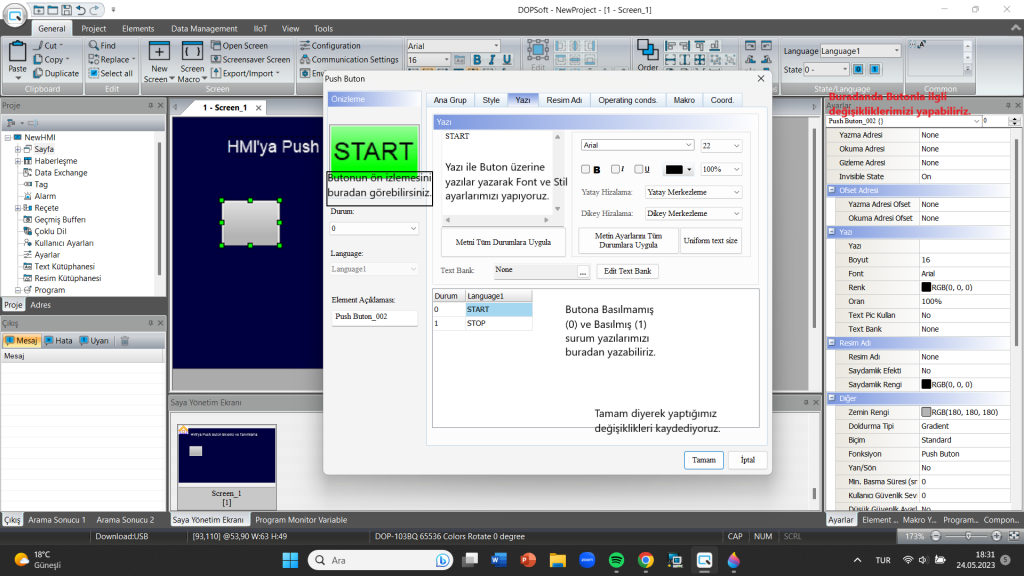Screen dimensions: 1024x576
Task: Switch to the Style tab
Action: [x=490, y=100]
